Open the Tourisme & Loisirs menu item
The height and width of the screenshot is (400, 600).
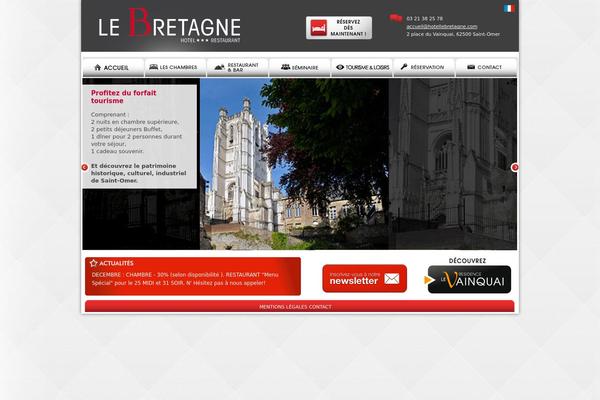(362, 68)
